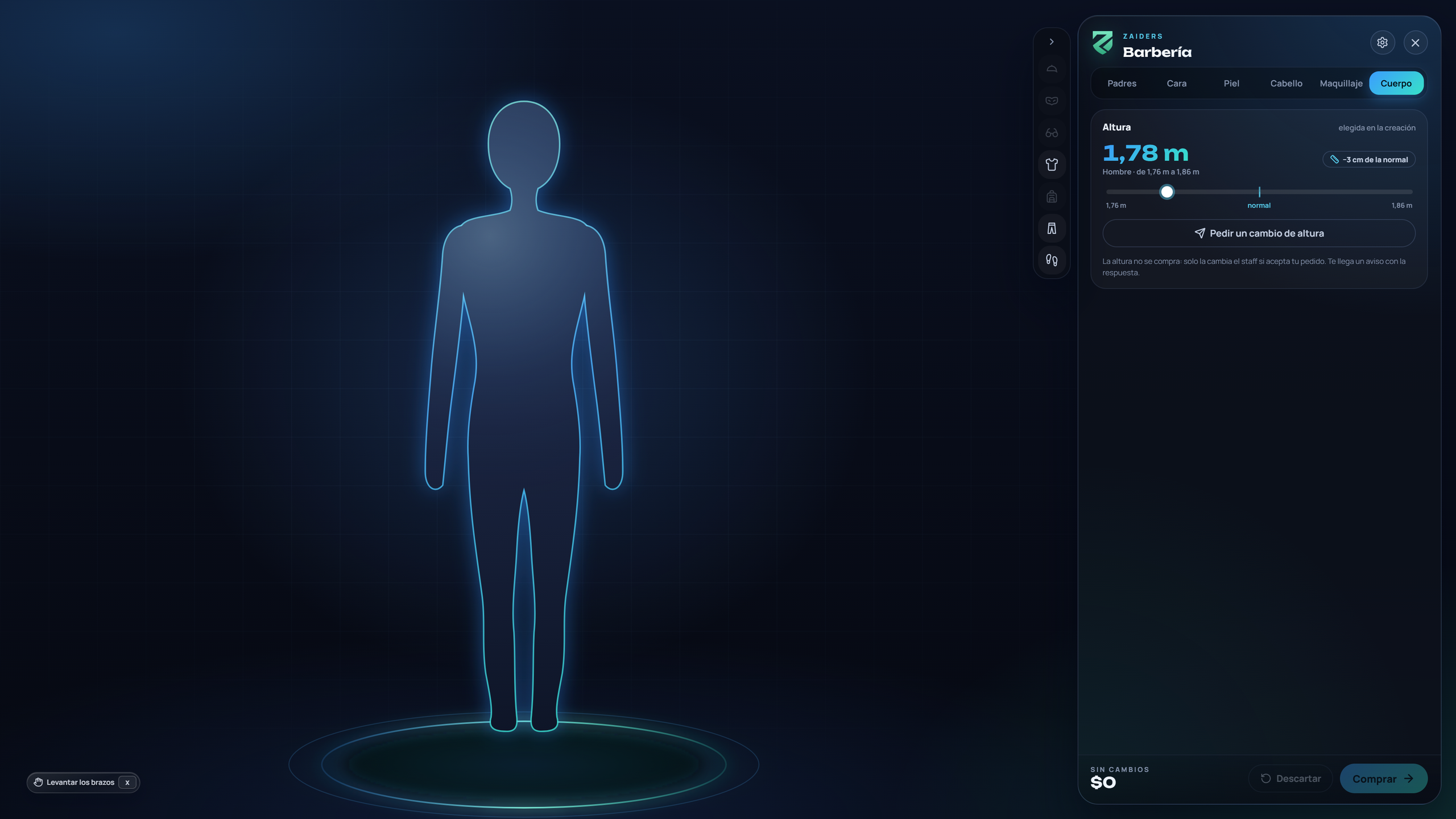
Task: Select the Cuerpo tab
Action: (x=1396, y=84)
